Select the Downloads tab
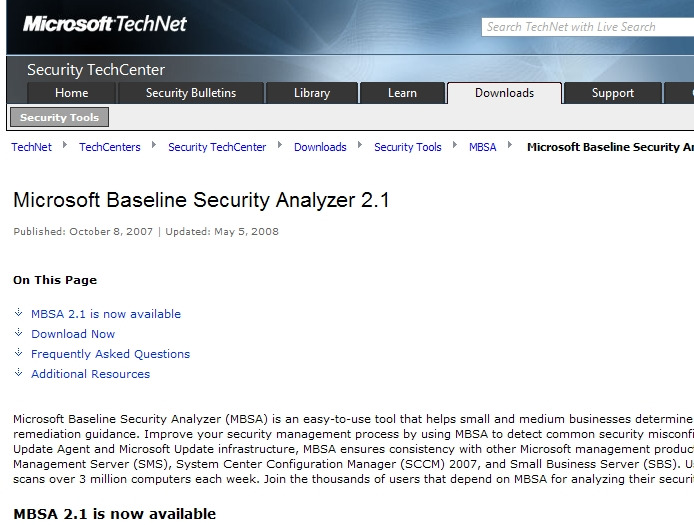Image resolution: width=694 pixels, height=525 pixels. (505, 93)
